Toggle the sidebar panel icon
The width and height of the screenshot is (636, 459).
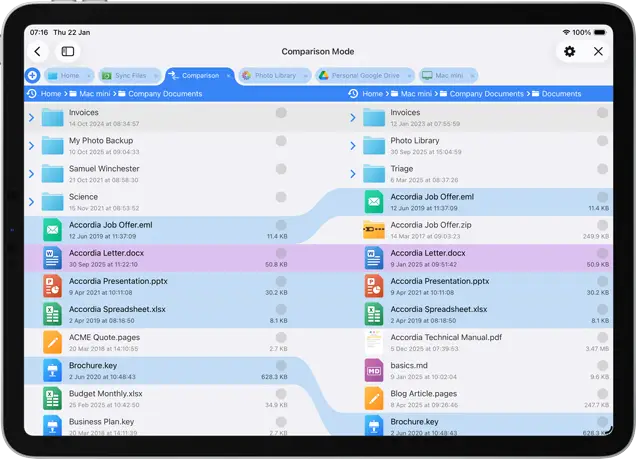67,51
